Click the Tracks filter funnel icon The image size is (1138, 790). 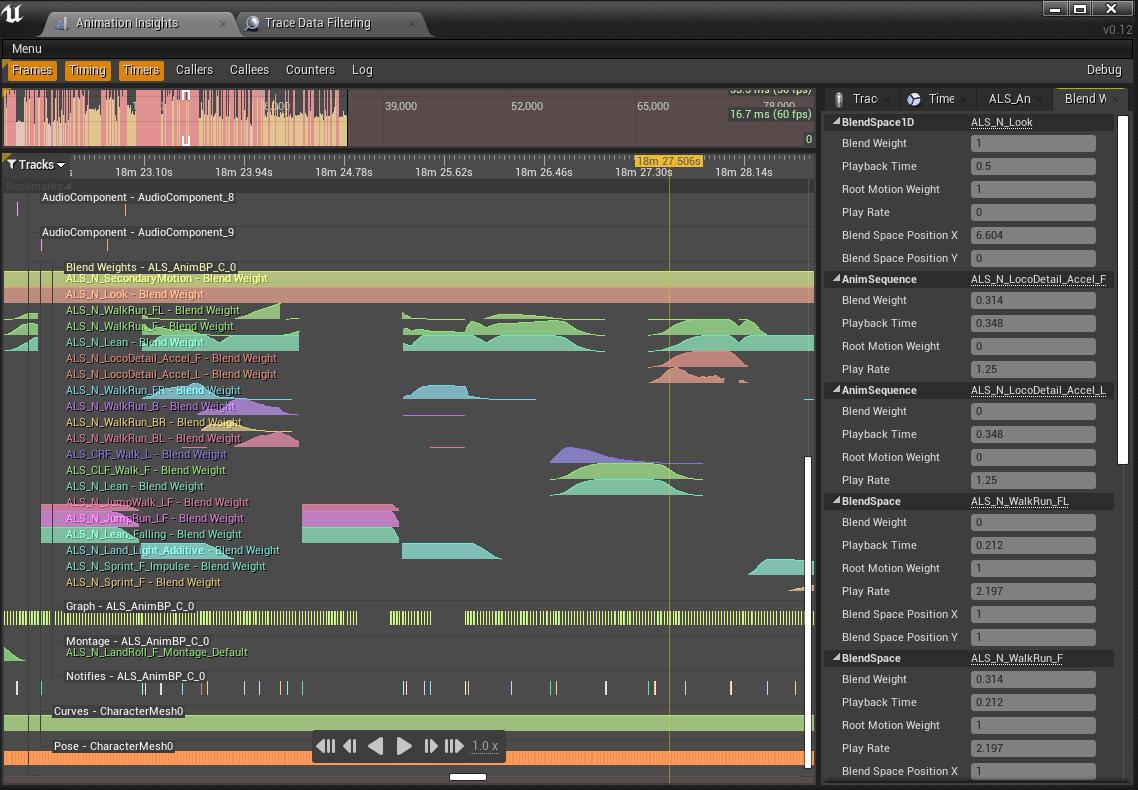(x=11, y=165)
